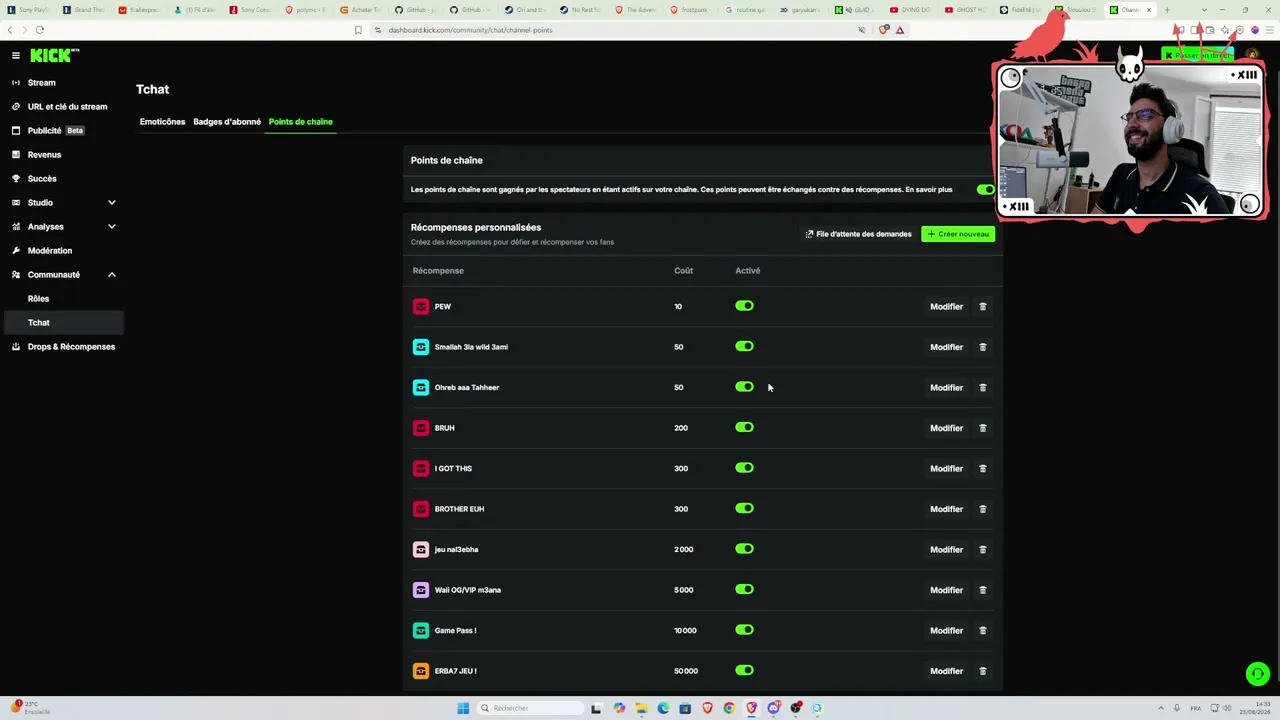The image size is (1280, 720).
Task: Edit the ERBA7 JEU ! reward via Modifier
Action: 946,671
